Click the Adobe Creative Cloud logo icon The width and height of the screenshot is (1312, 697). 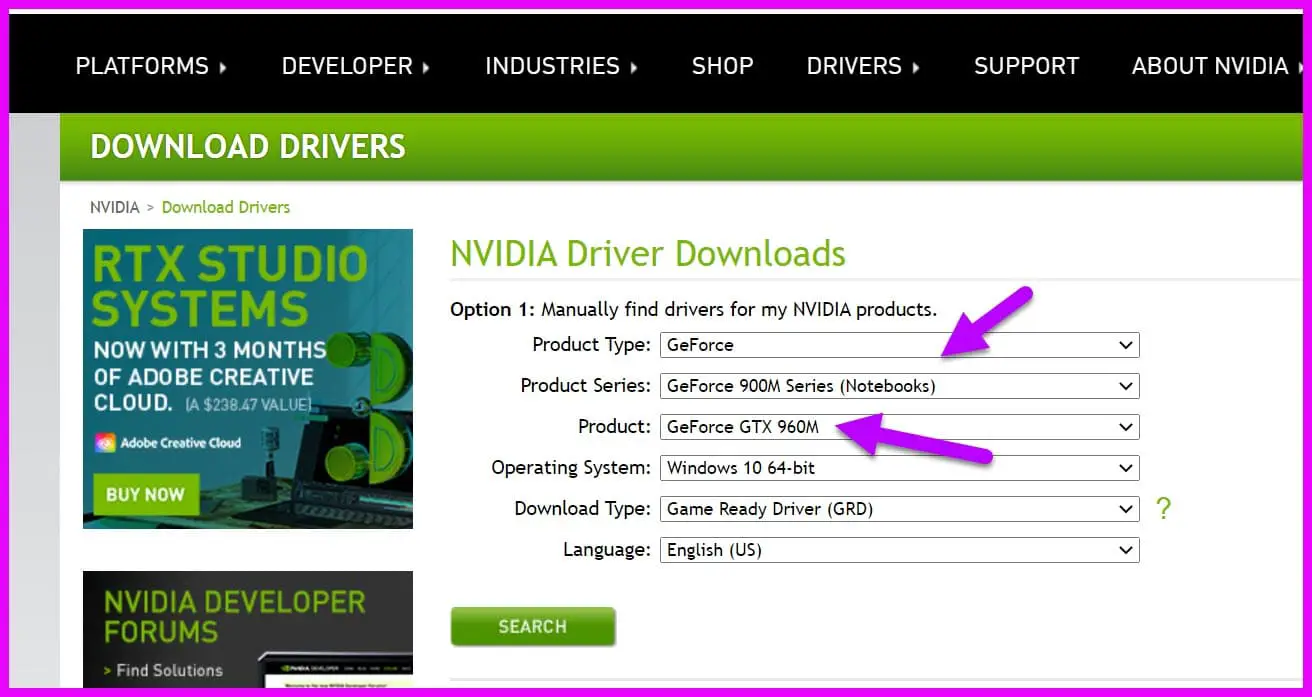[x=105, y=443]
